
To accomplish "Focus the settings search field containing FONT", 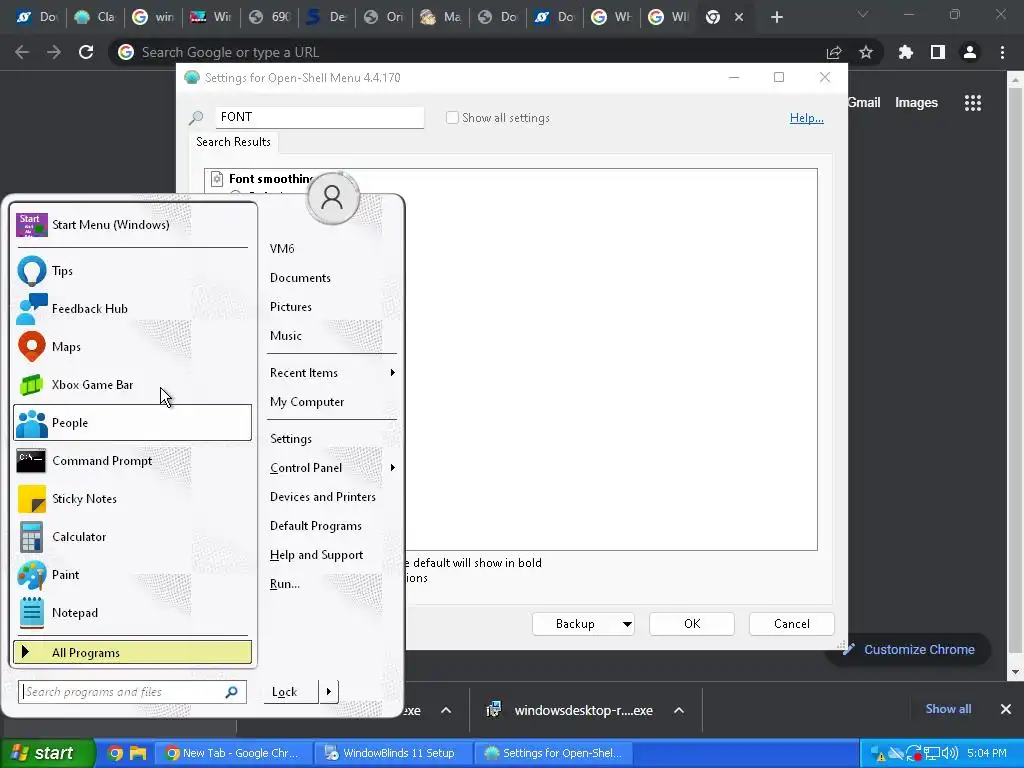I will [319, 117].
